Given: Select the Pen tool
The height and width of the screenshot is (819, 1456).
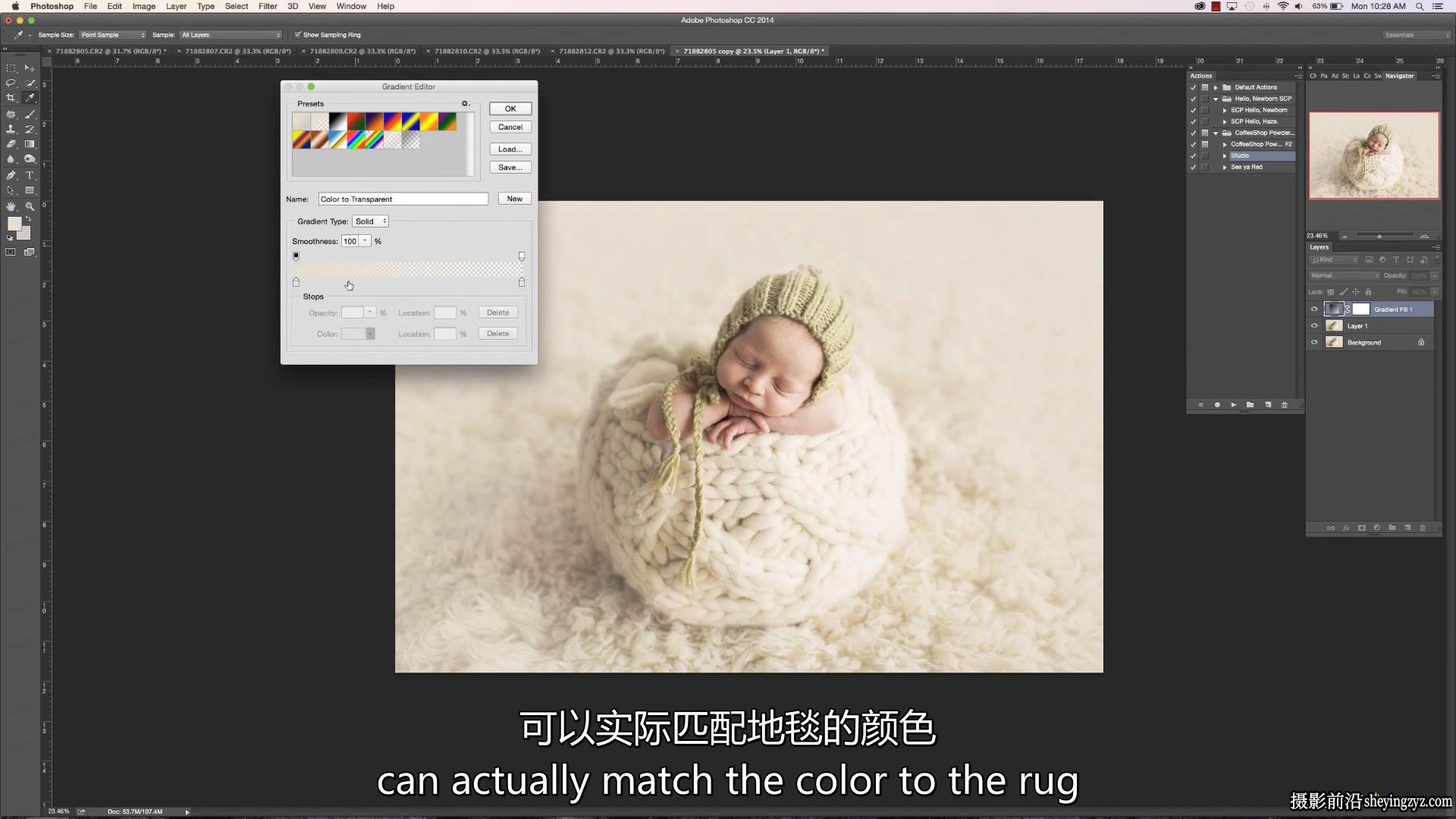Looking at the screenshot, I should (x=11, y=175).
